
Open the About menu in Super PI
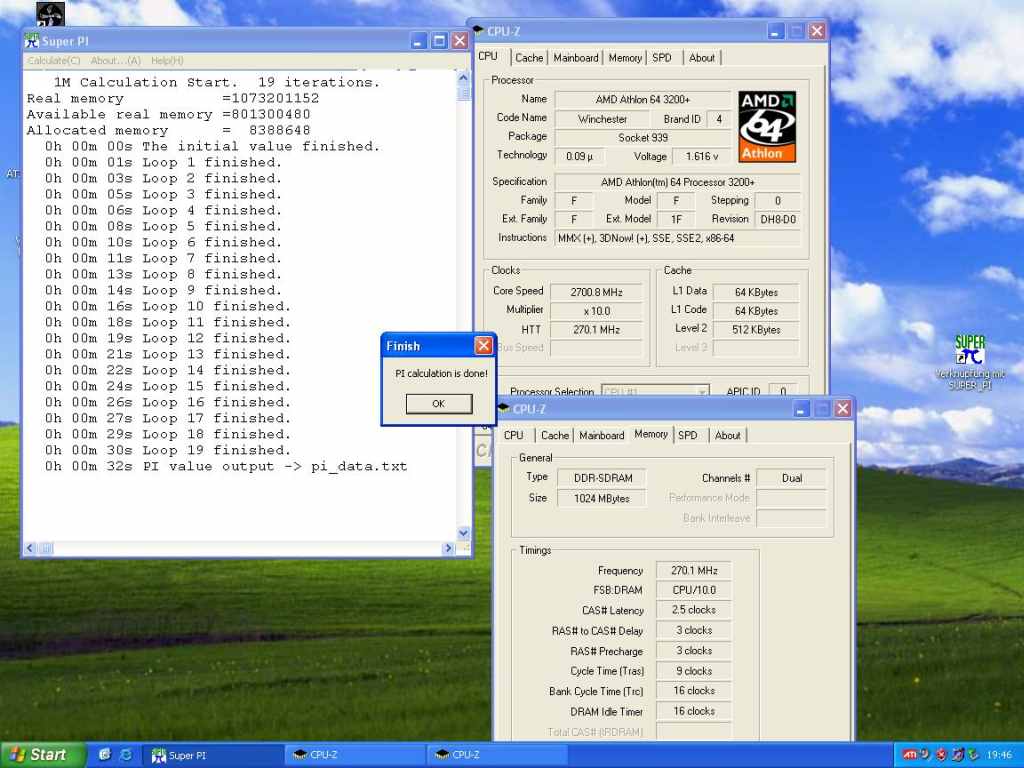tap(116, 61)
